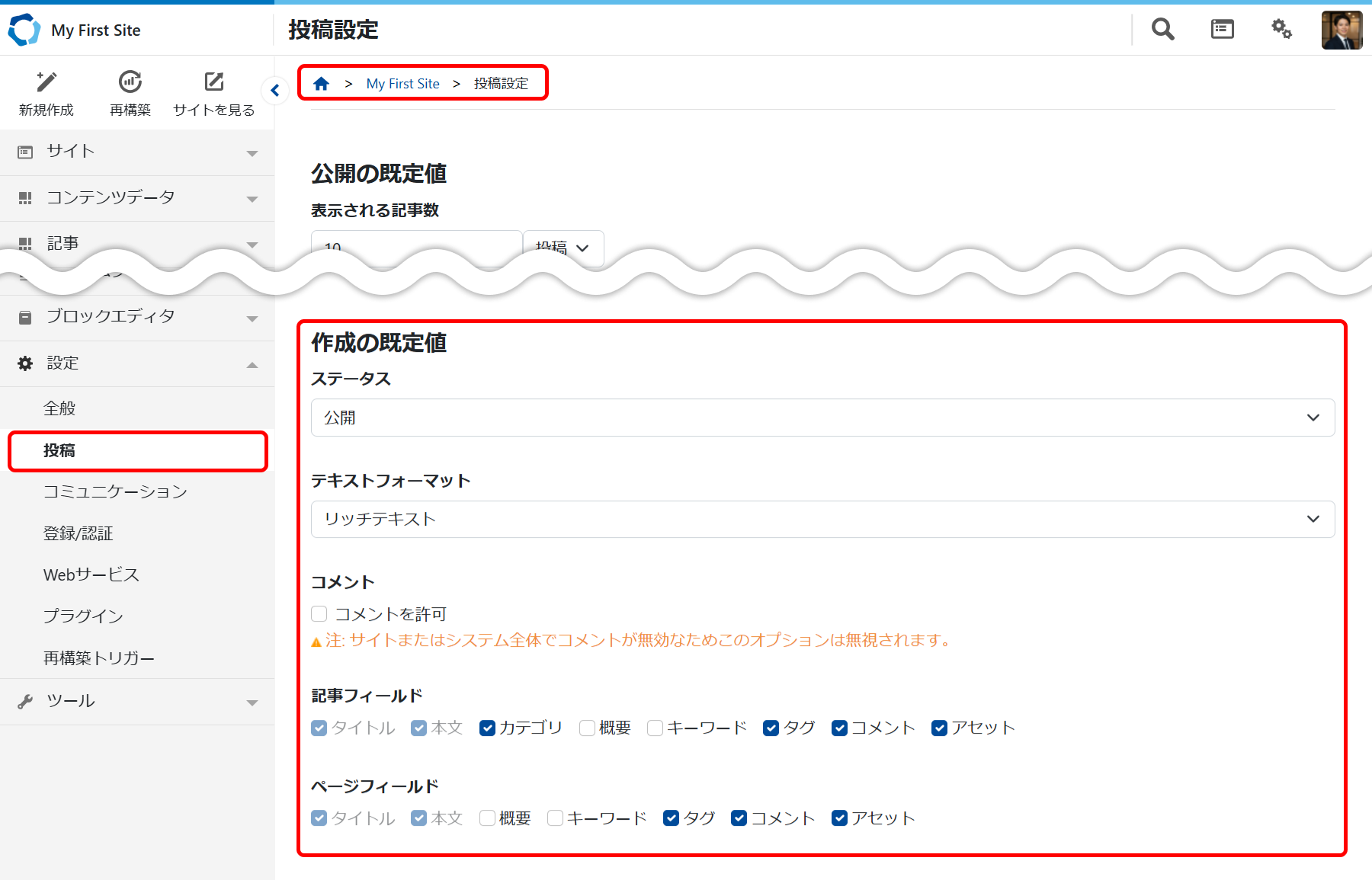Check 概要 under ページフィールド
Screen dimensions: 1372x880
click(487, 818)
